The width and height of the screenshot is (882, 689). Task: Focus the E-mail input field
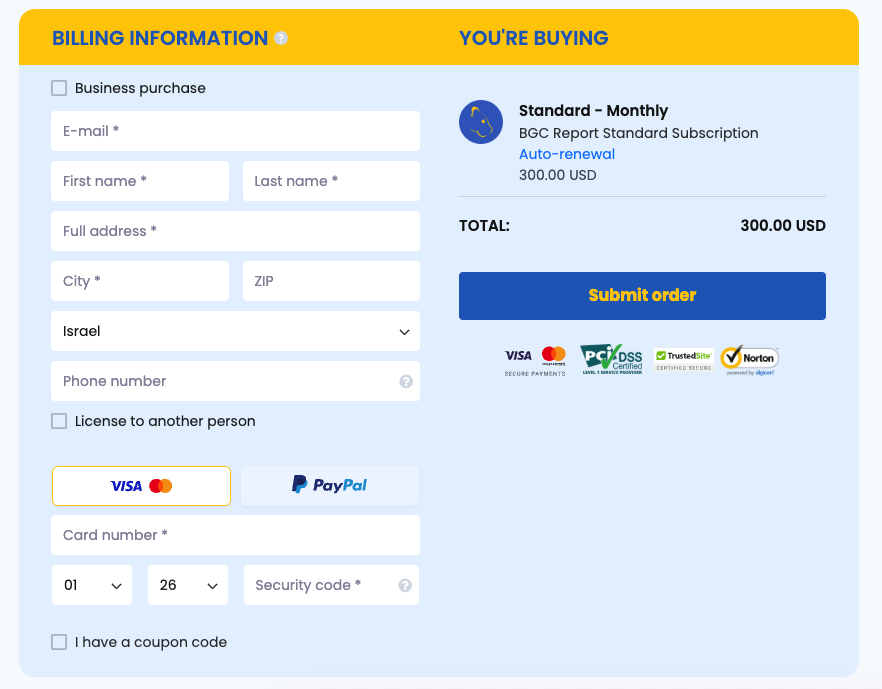tap(235, 131)
